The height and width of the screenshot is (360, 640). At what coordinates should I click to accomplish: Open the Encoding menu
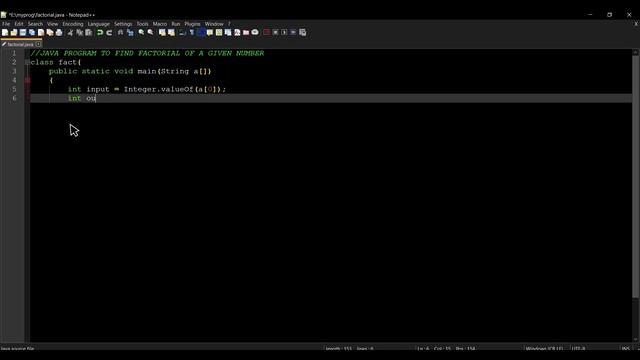pyautogui.click(x=73, y=24)
